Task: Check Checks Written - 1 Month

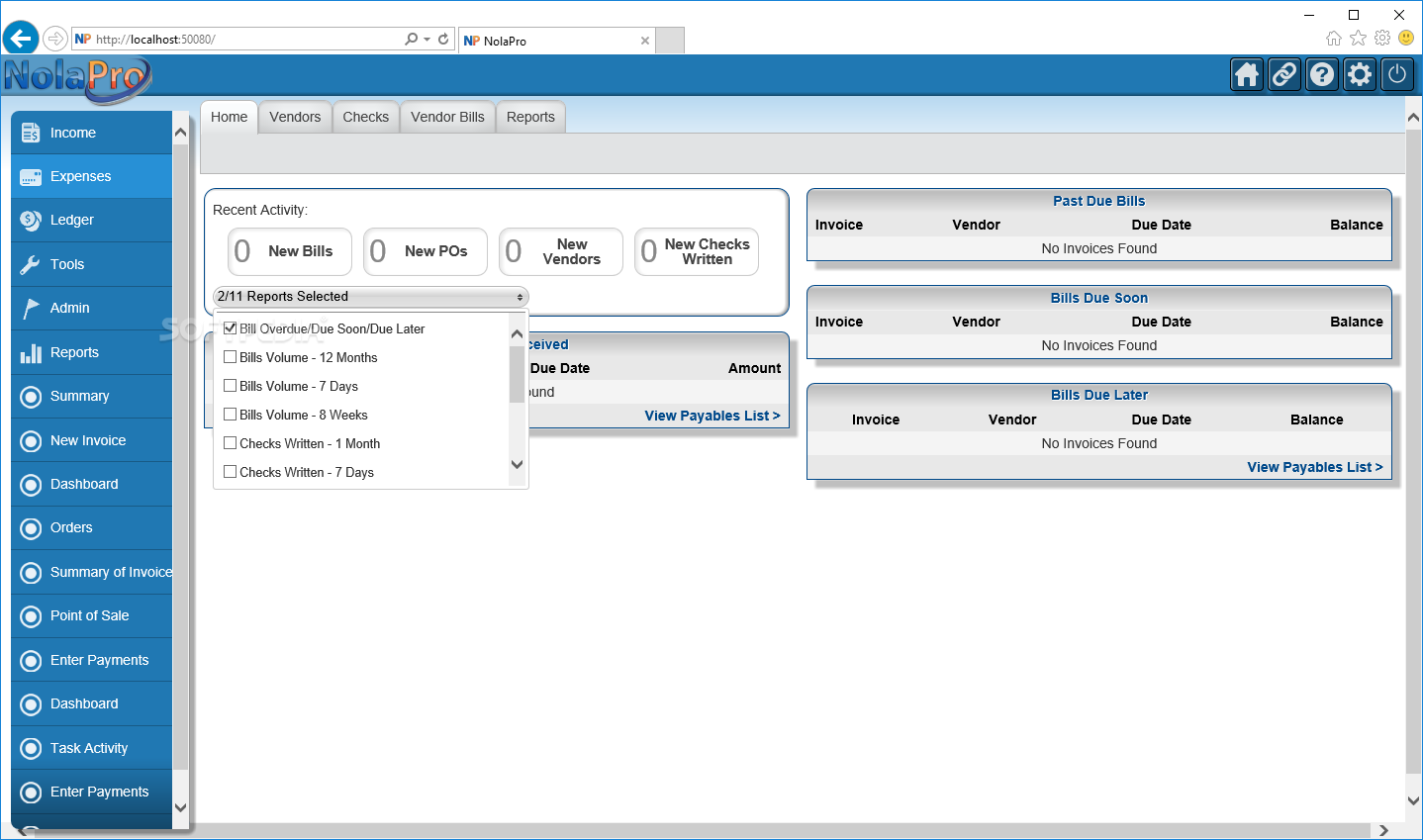Action: (x=231, y=443)
